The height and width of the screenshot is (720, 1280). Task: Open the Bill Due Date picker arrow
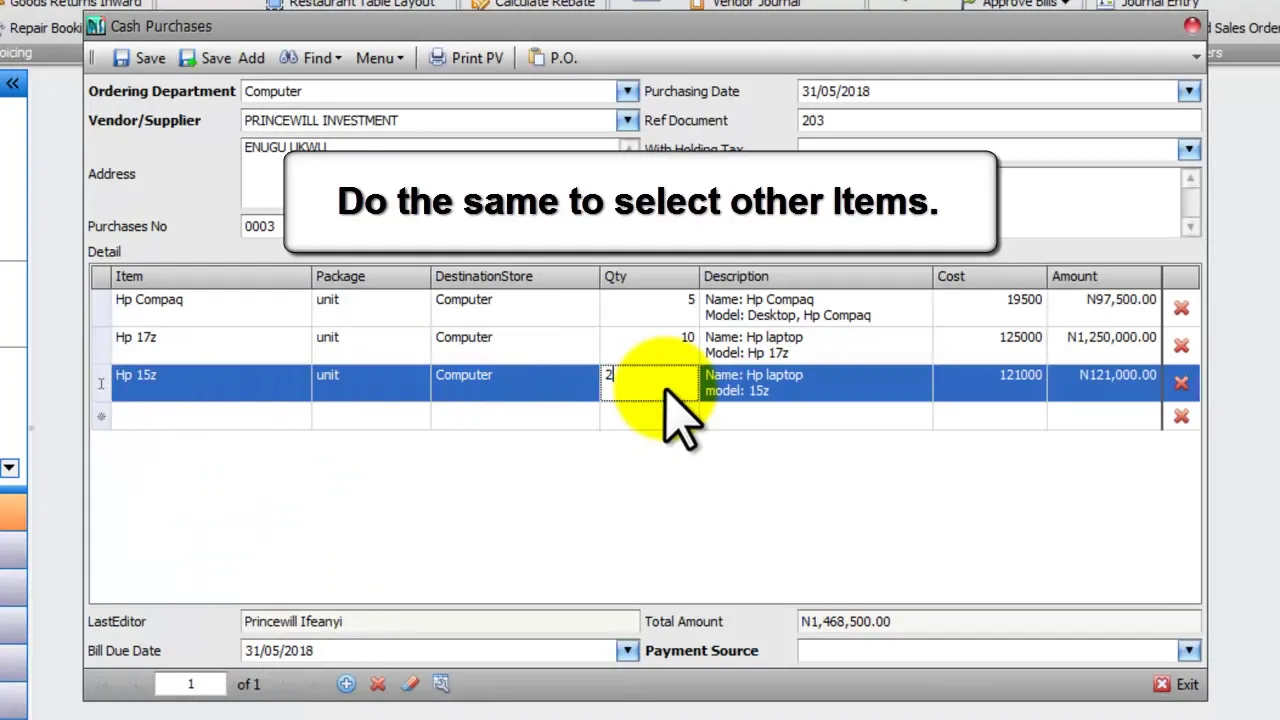(627, 651)
